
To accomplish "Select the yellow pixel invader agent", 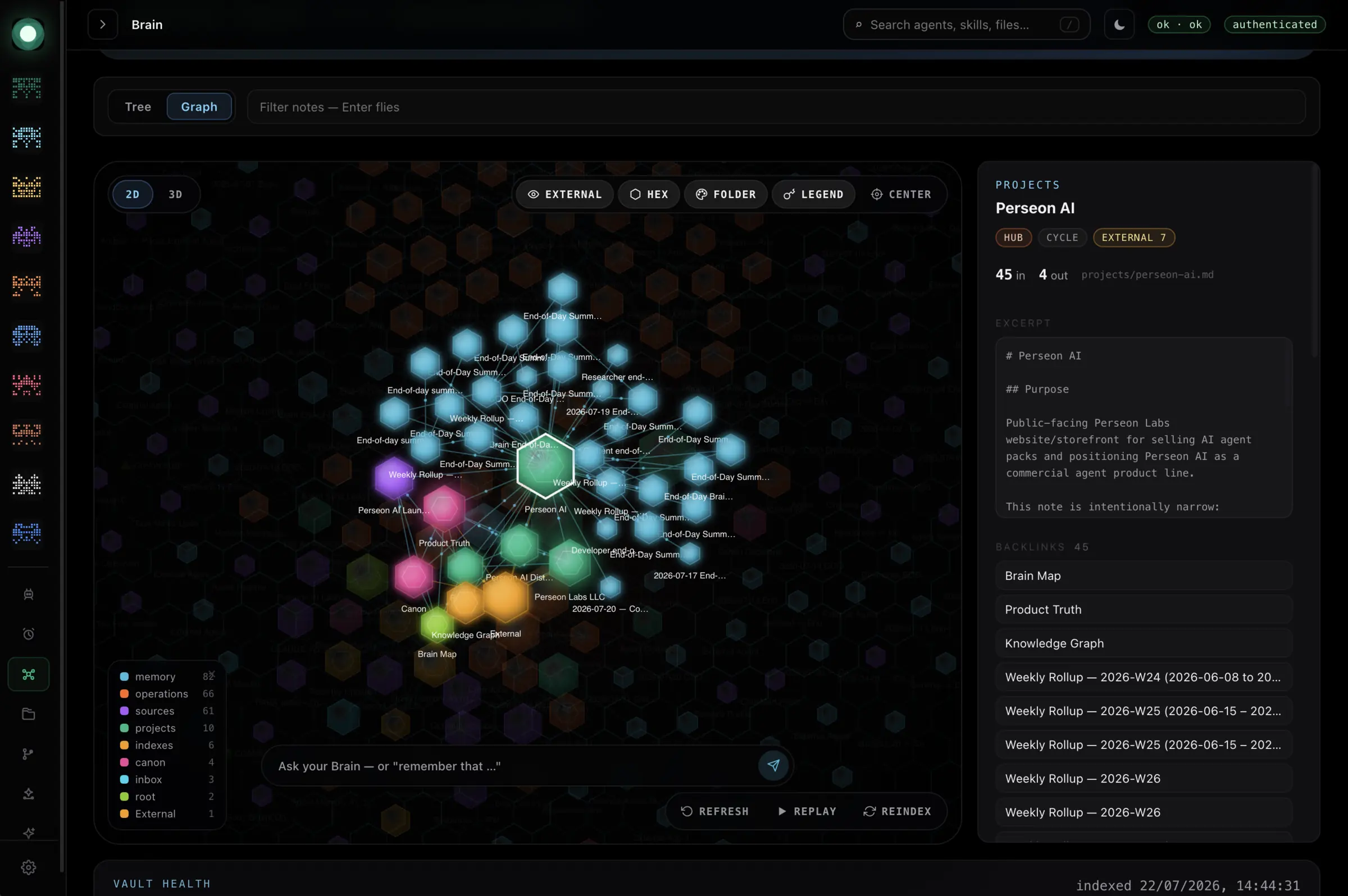I will pyautogui.click(x=27, y=187).
